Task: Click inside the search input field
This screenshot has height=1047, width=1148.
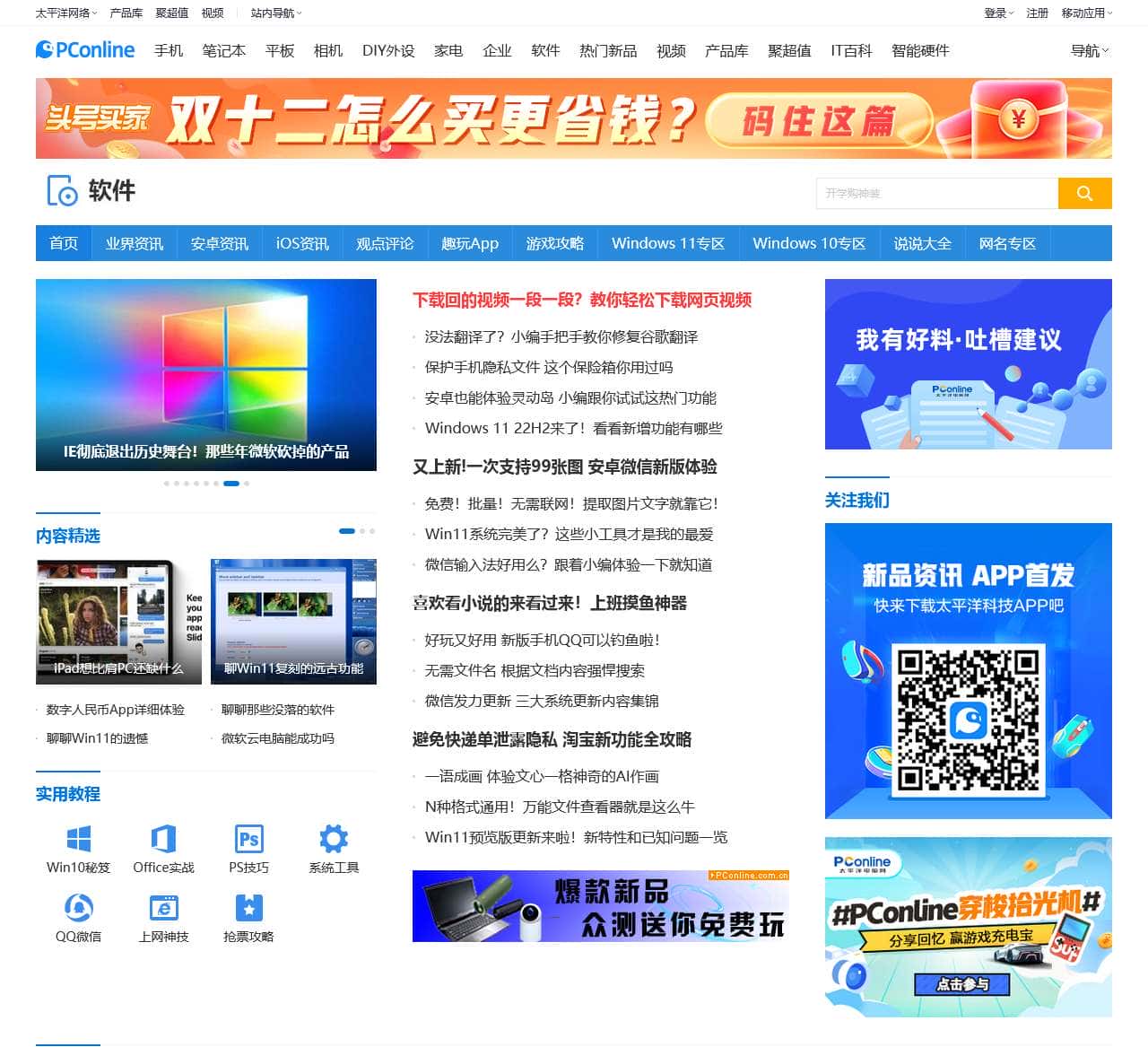Action: [x=933, y=193]
